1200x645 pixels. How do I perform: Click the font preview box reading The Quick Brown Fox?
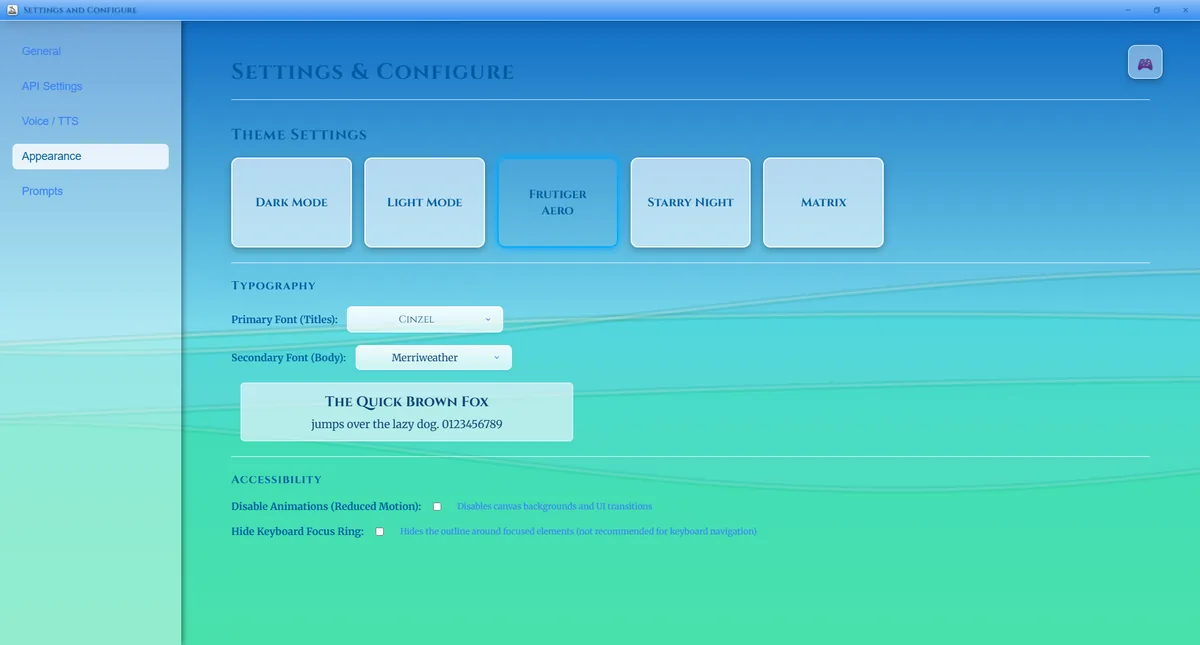[407, 412]
